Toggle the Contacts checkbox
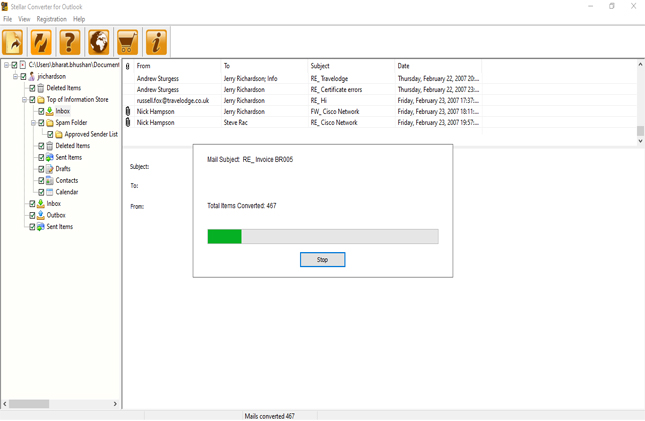 point(42,180)
